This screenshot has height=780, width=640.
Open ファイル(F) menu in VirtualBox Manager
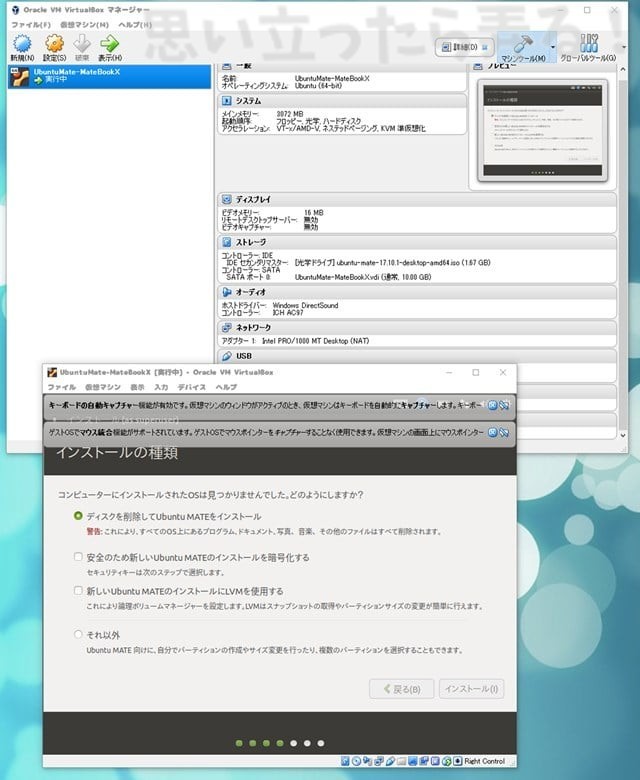tap(31, 24)
